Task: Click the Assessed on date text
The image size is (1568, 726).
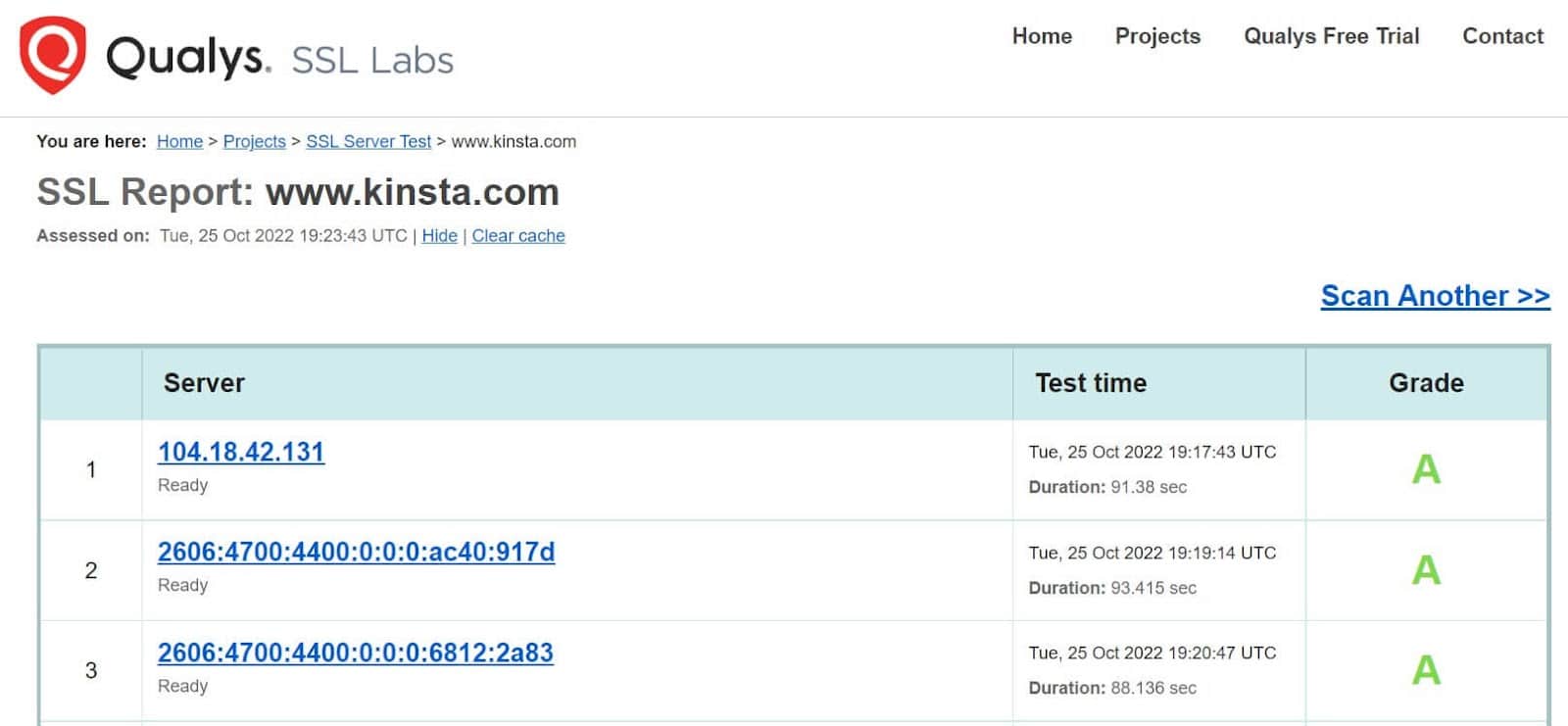Action: pos(283,236)
